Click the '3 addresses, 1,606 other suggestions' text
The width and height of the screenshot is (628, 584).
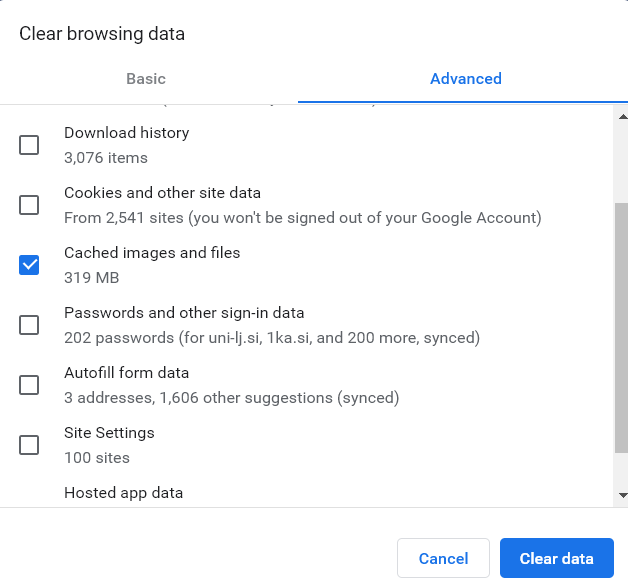(231, 398)
